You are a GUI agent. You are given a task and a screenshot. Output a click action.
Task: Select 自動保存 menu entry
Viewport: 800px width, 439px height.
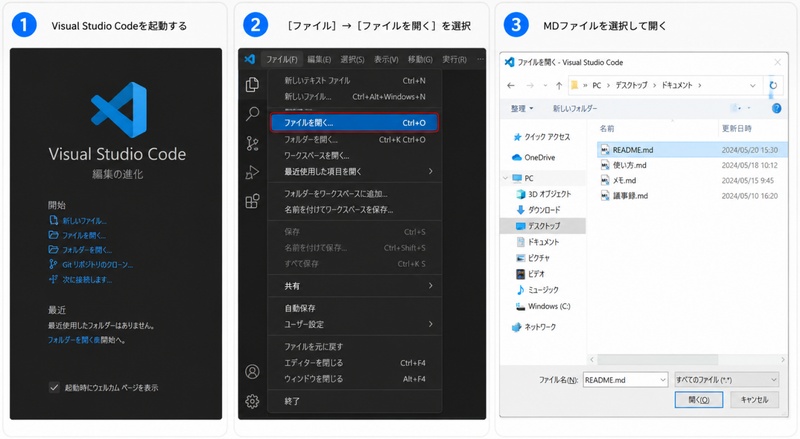tap(354, 308)
